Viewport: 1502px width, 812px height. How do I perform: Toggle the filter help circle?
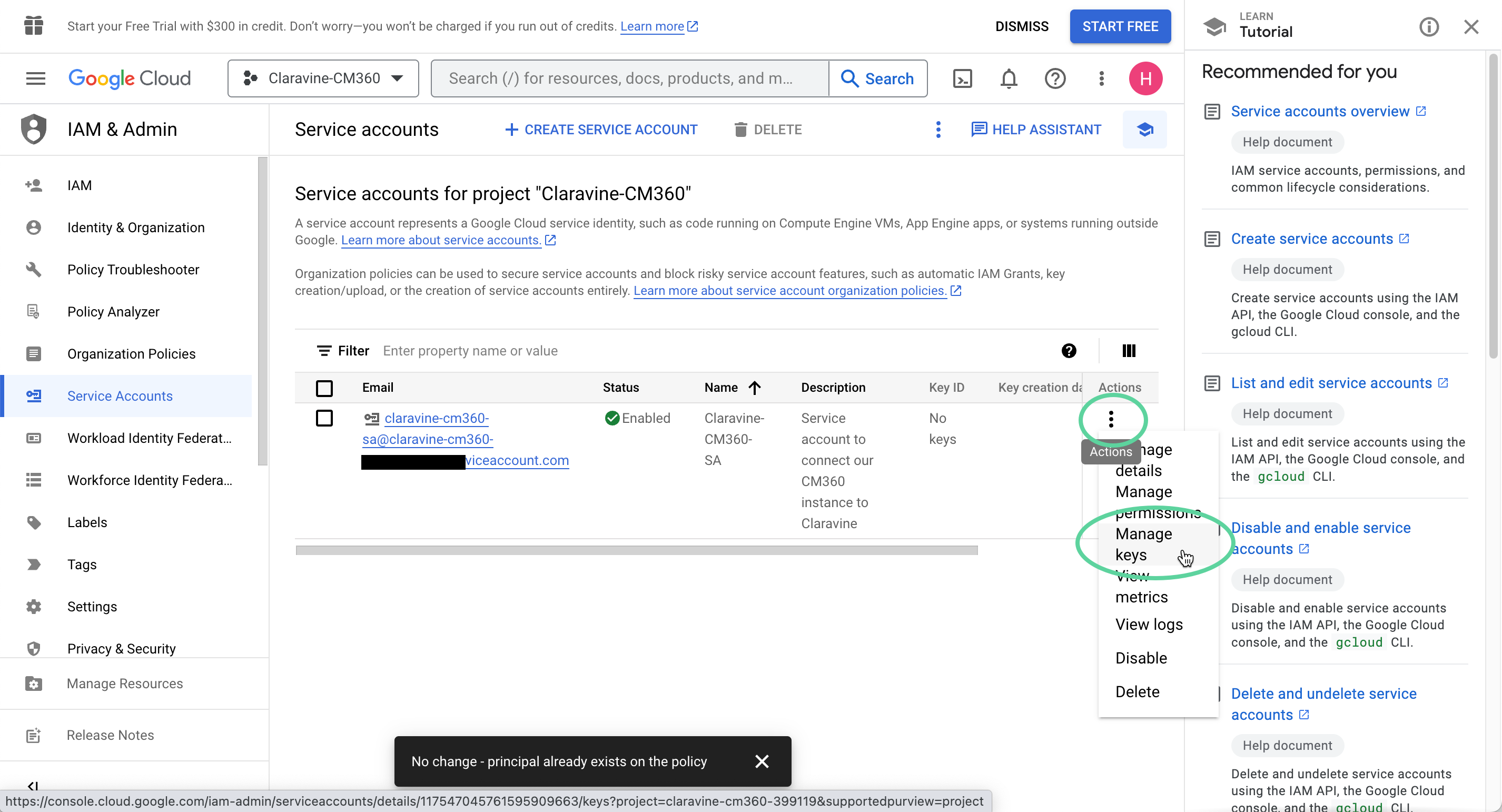(1069, 351)
